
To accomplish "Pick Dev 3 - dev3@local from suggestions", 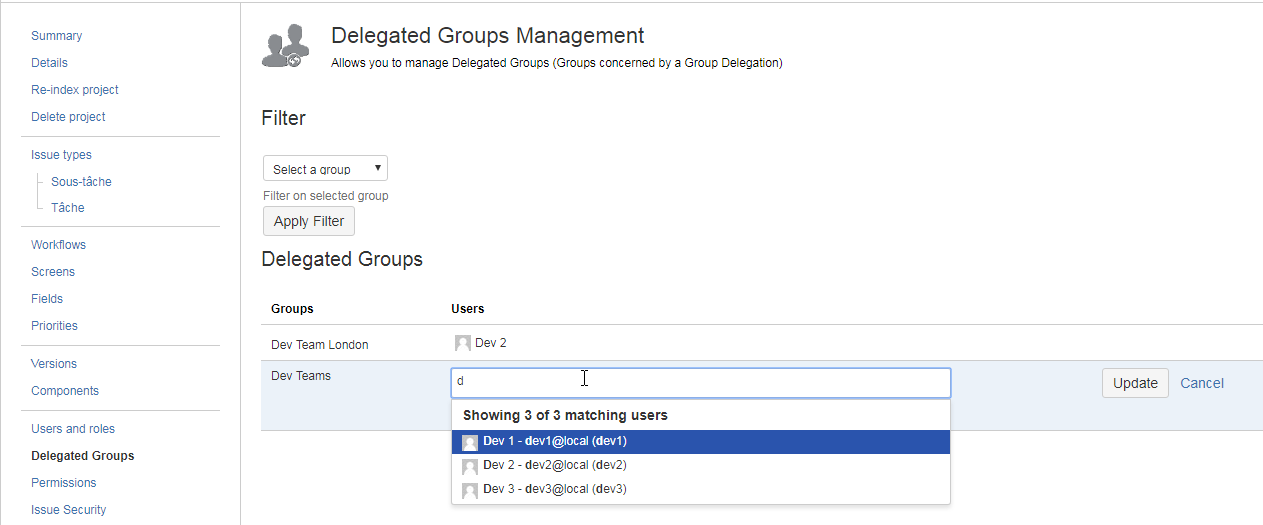I will coord(554,489).
